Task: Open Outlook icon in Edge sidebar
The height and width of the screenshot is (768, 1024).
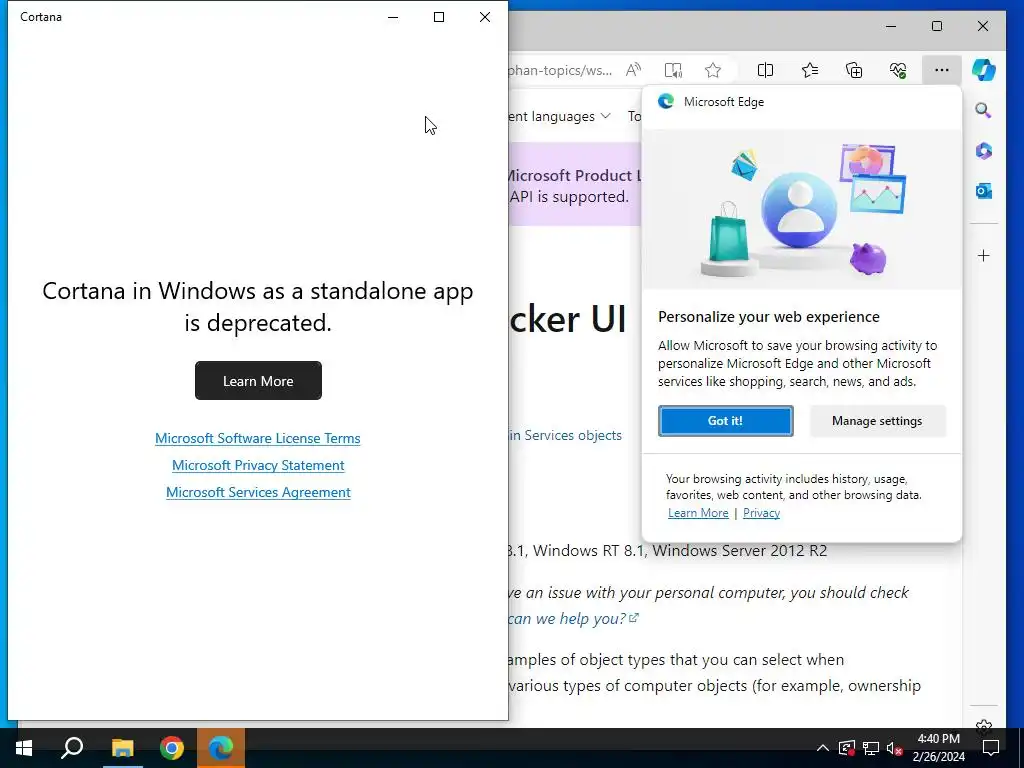Action: (984, 191)
